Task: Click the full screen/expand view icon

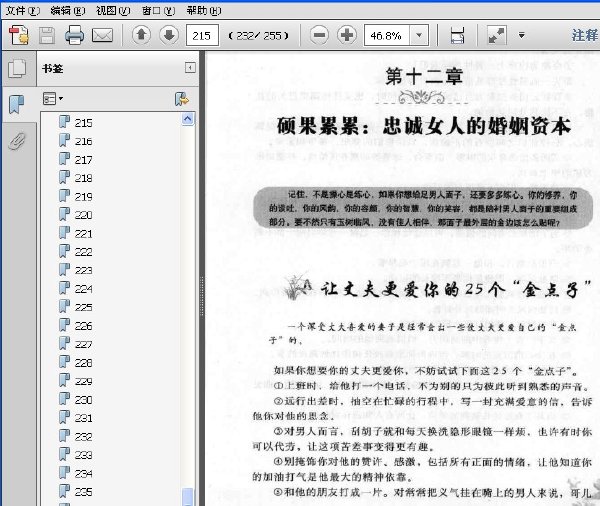Action: pyautogui.click(x=497, y=36)
